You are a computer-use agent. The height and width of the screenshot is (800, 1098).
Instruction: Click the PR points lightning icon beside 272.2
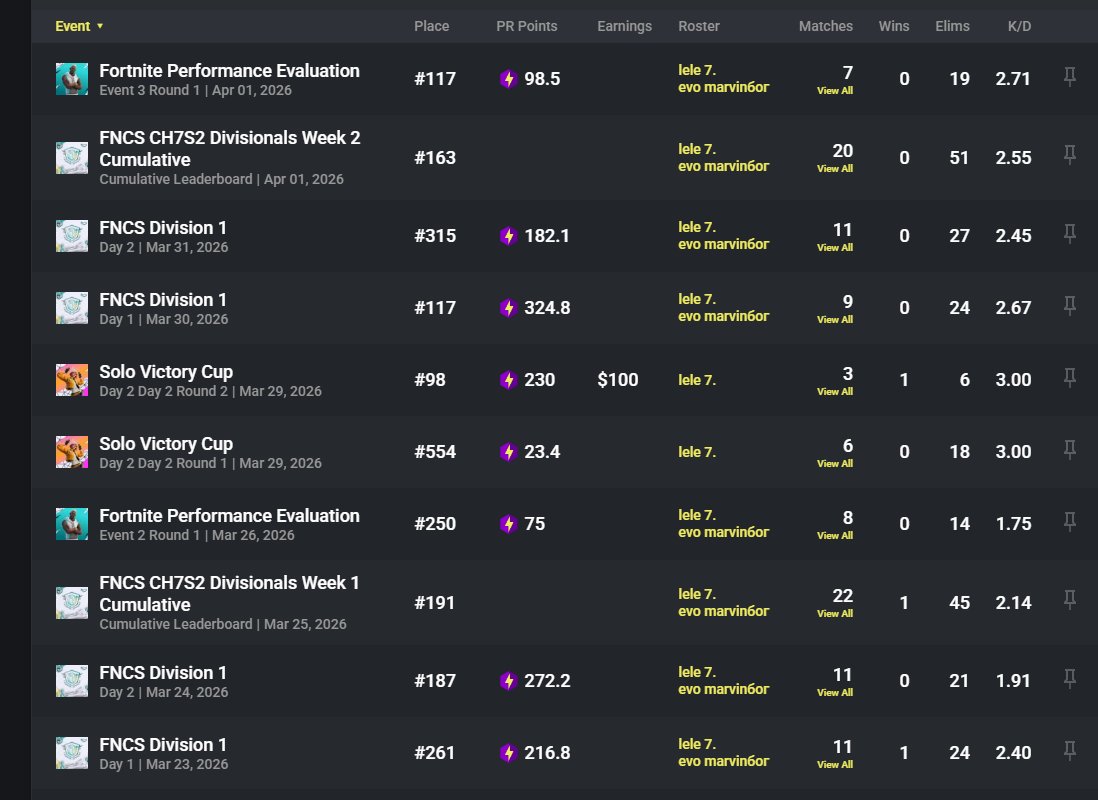(508, 681)
